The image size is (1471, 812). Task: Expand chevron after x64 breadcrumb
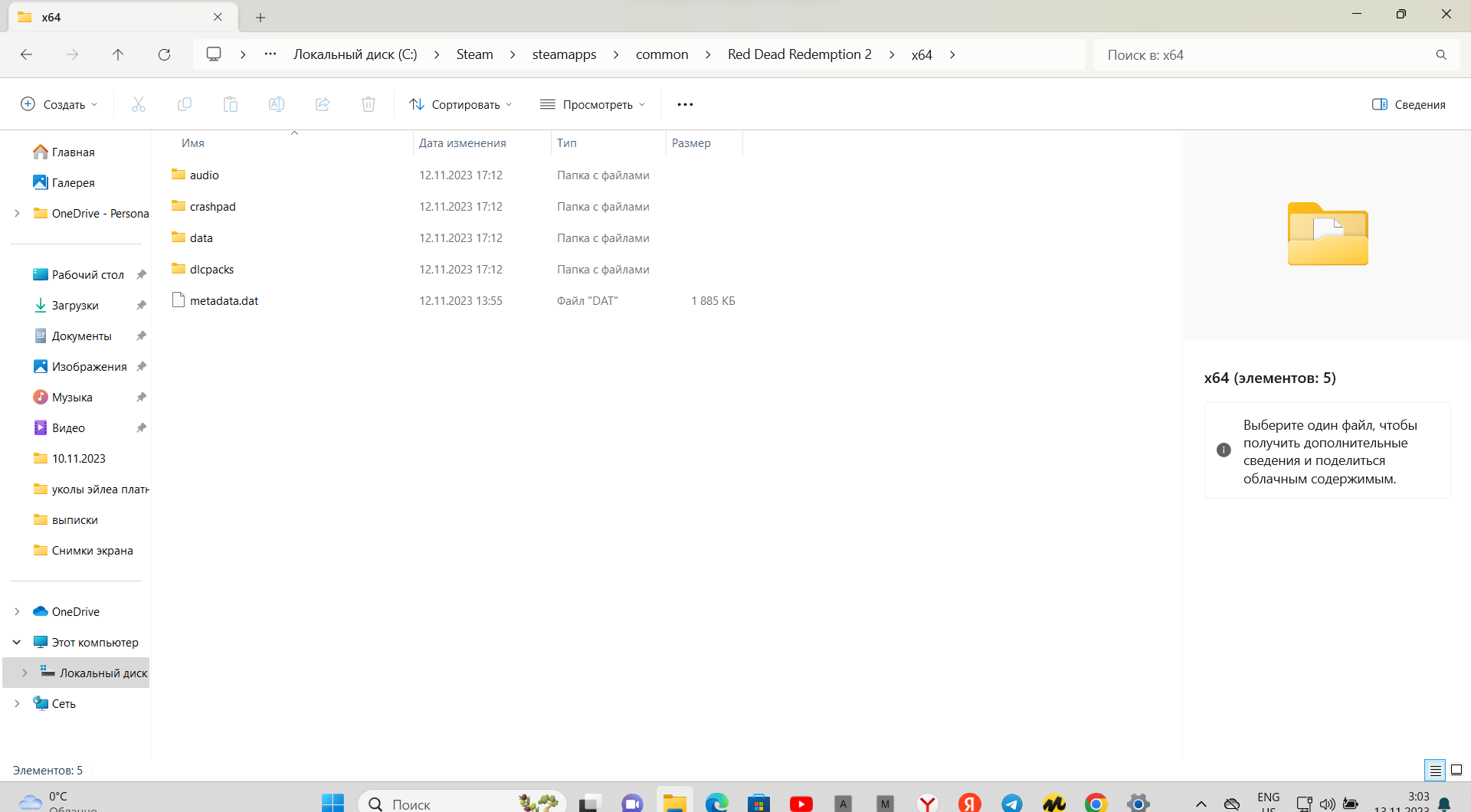click(952, 54)
